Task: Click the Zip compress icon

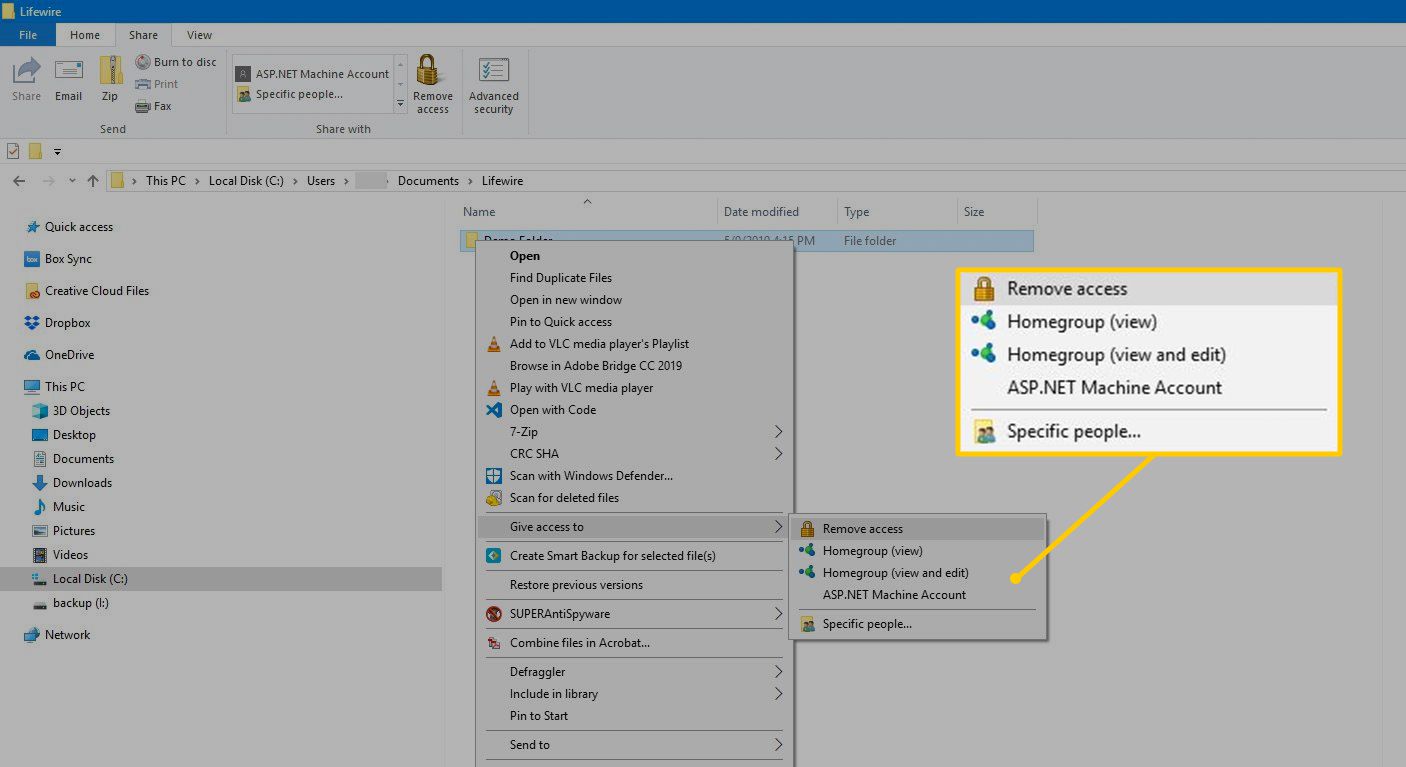Action: [x=110, y=79]
